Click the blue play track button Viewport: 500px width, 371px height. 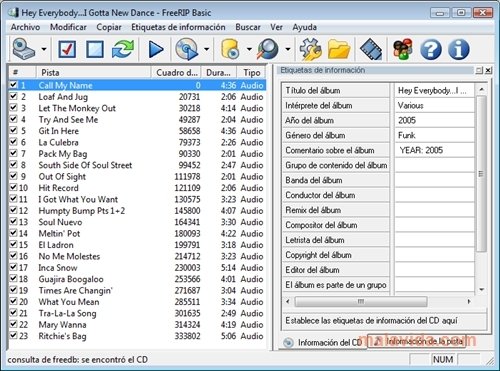point(156,49)
